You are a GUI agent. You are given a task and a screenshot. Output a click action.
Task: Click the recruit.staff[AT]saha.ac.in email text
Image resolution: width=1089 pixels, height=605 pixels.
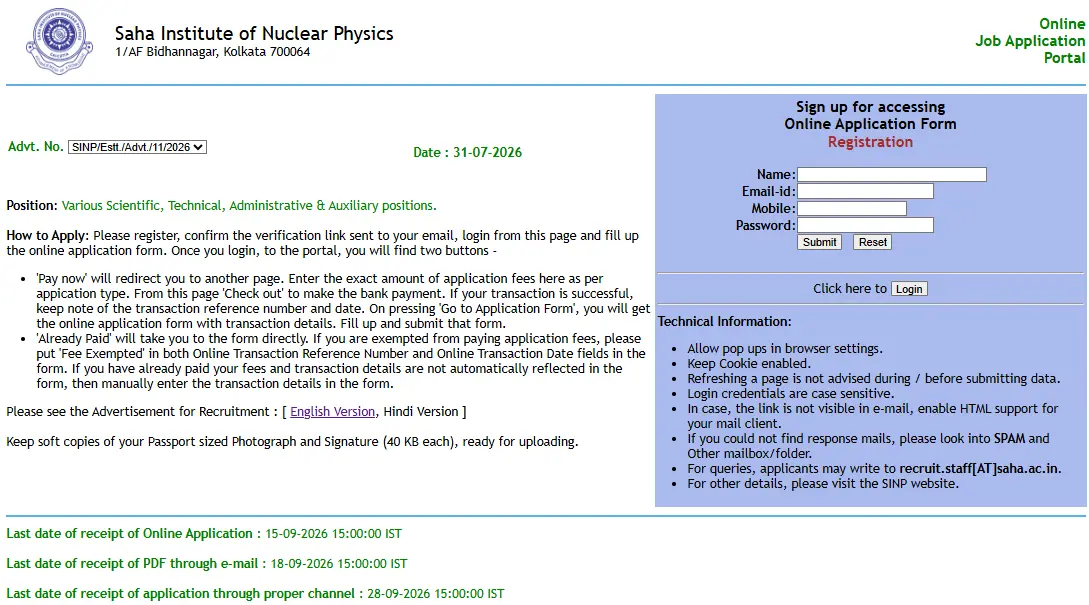tap(979, 469)
